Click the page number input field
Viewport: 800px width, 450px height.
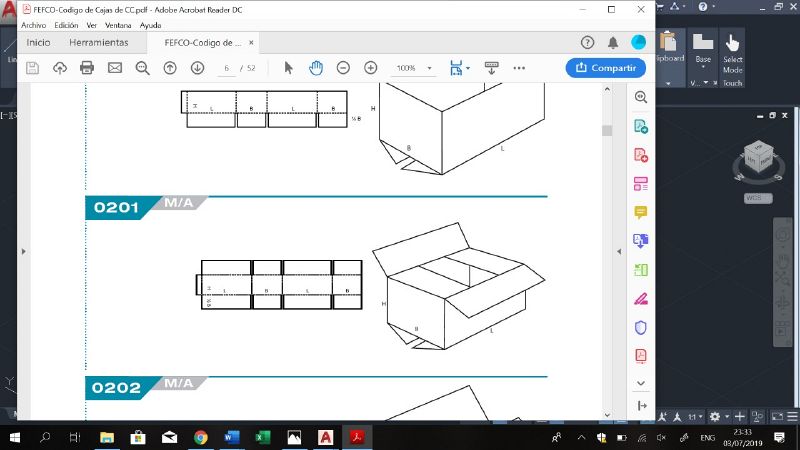click(227, 68)
